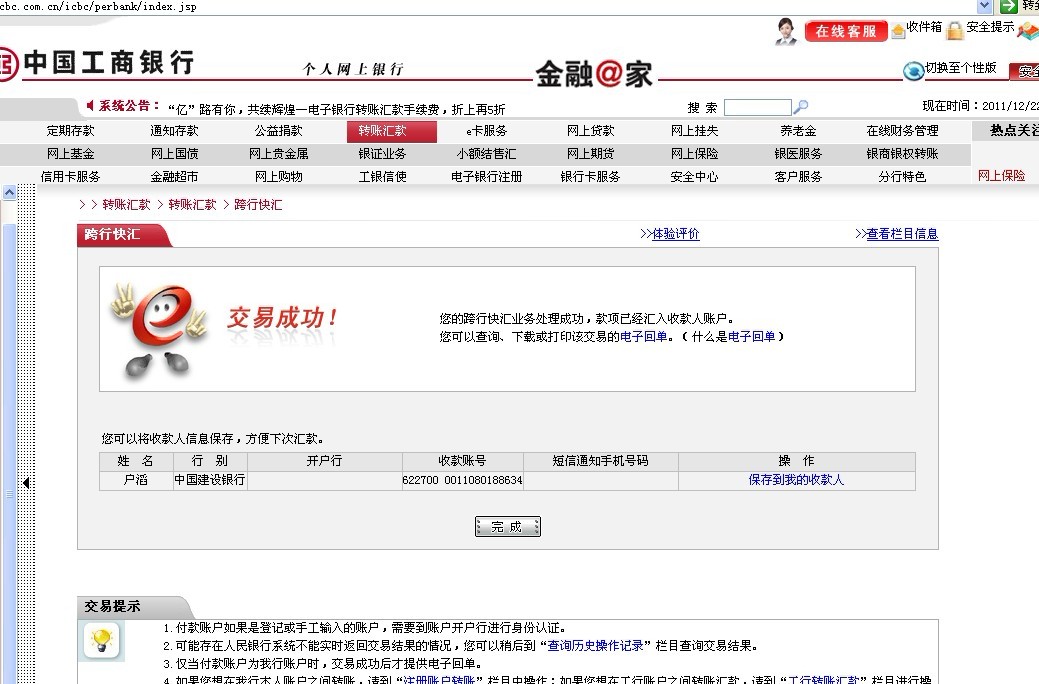Open the 体验评价 evaluation link
1039x684 pixels.
675,233
